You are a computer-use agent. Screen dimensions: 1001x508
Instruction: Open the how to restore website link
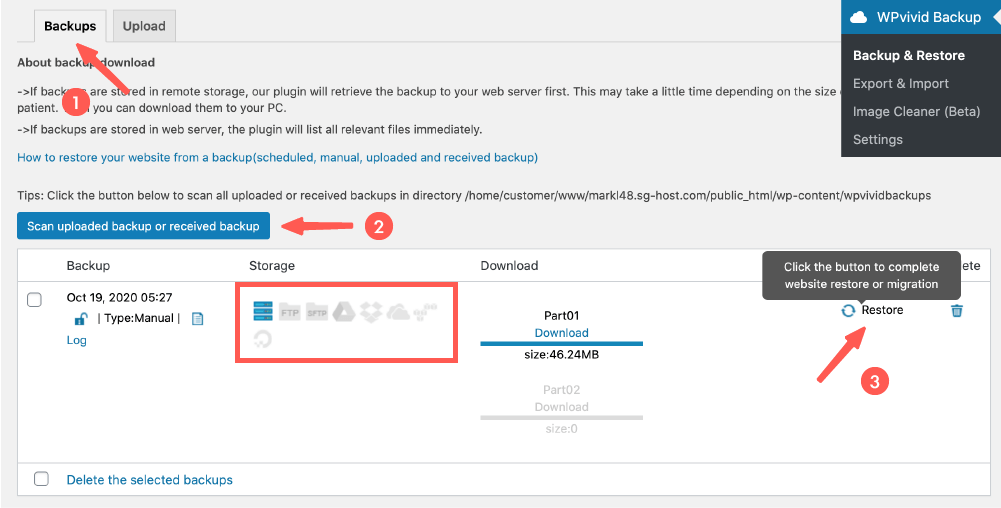tap(278, 157)
